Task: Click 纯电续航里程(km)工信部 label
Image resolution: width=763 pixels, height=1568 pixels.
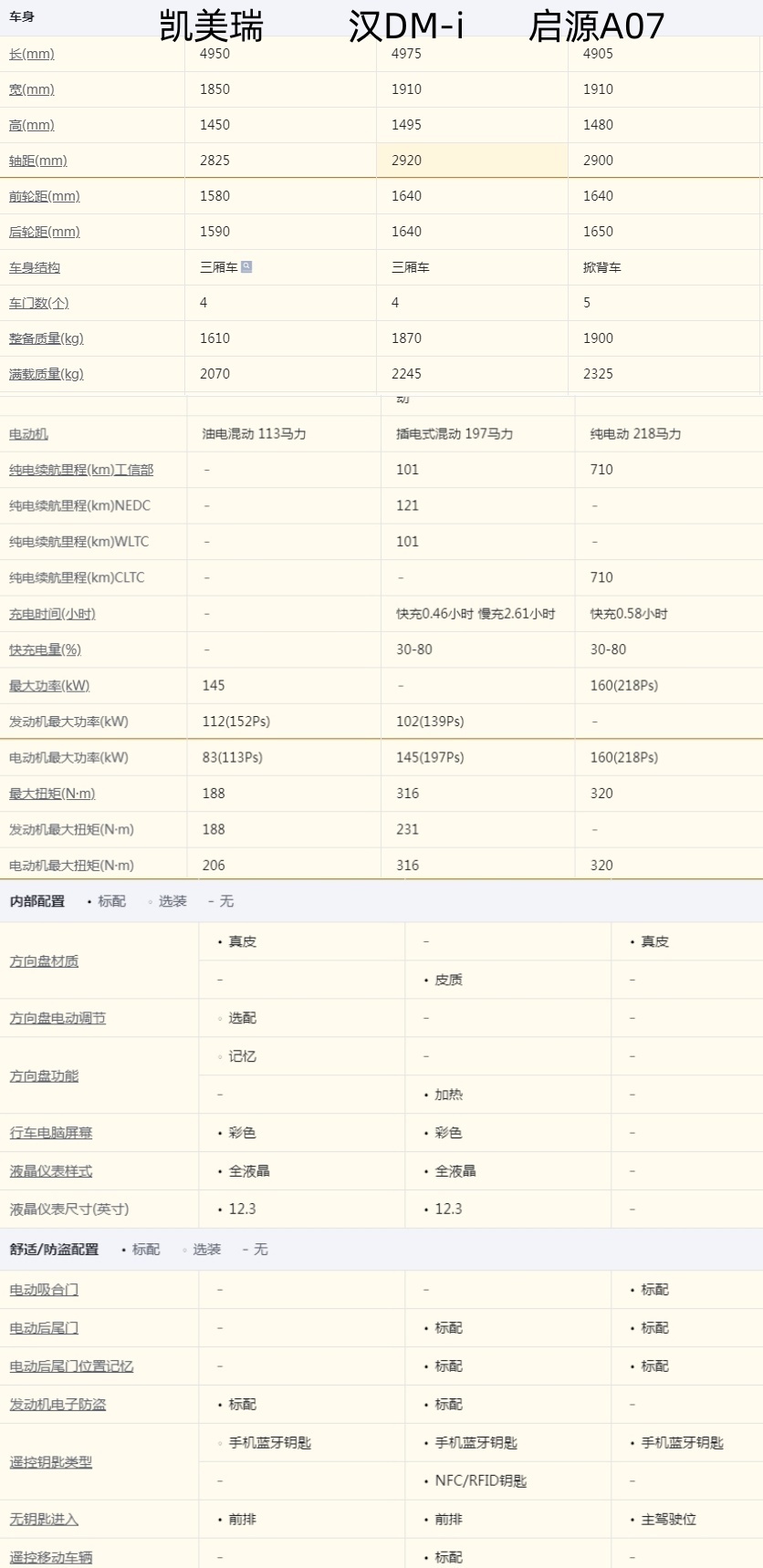Action: [81, 470]
